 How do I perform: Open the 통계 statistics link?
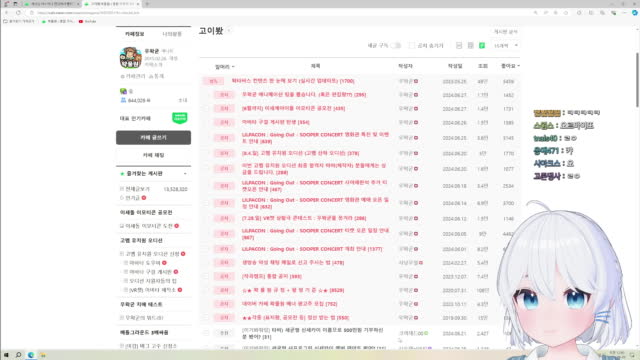pos(156,76)
